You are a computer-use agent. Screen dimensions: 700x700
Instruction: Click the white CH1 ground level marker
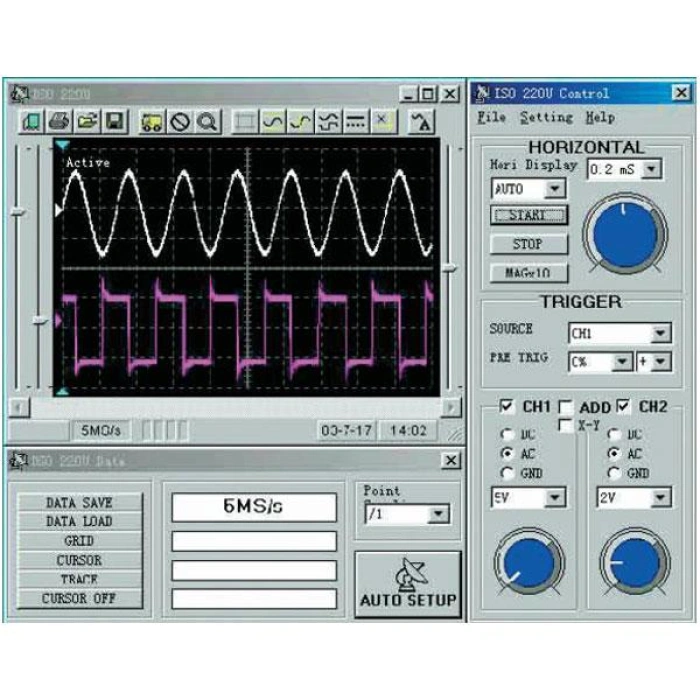click(x=58, y=210)
